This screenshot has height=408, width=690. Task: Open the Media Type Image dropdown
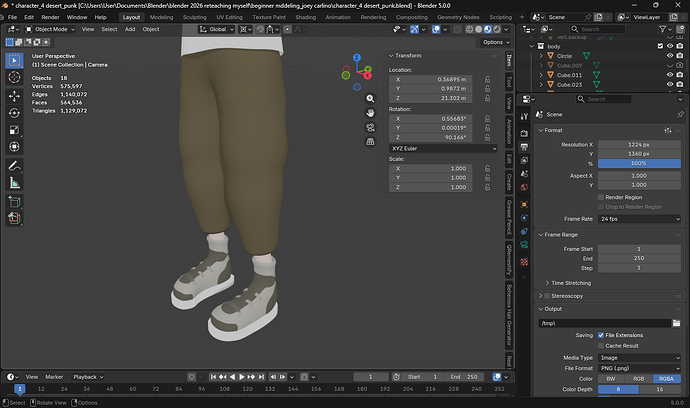(x=639, y=358)
